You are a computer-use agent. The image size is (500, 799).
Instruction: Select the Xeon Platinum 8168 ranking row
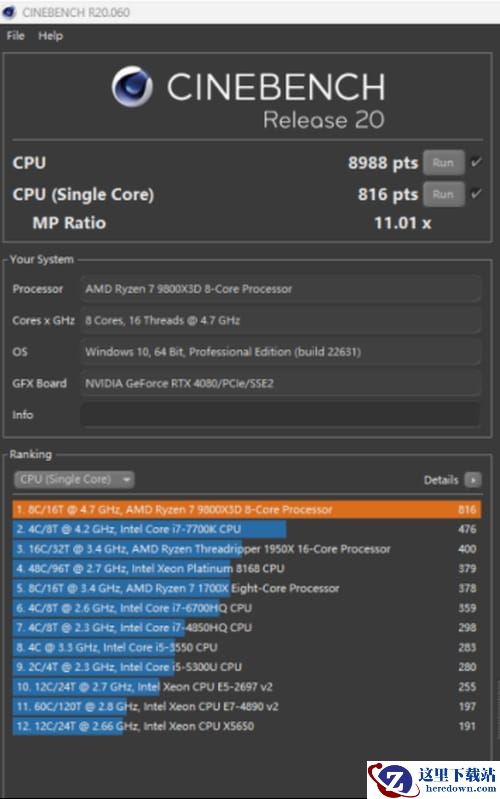click(247, 569)
